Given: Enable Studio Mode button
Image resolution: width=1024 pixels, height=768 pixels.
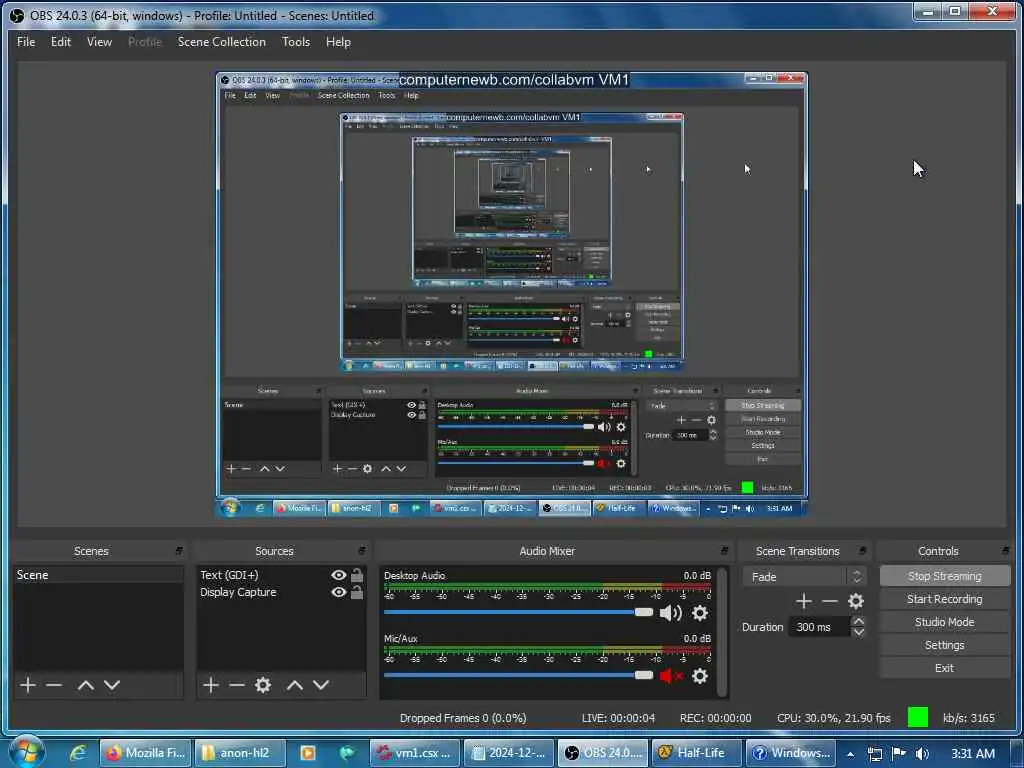Looking at the screenshot, I should tap(944, 622).
